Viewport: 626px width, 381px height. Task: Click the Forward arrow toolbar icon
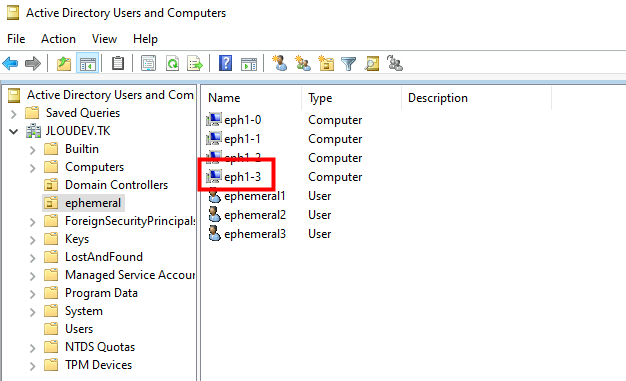[33, 63]
